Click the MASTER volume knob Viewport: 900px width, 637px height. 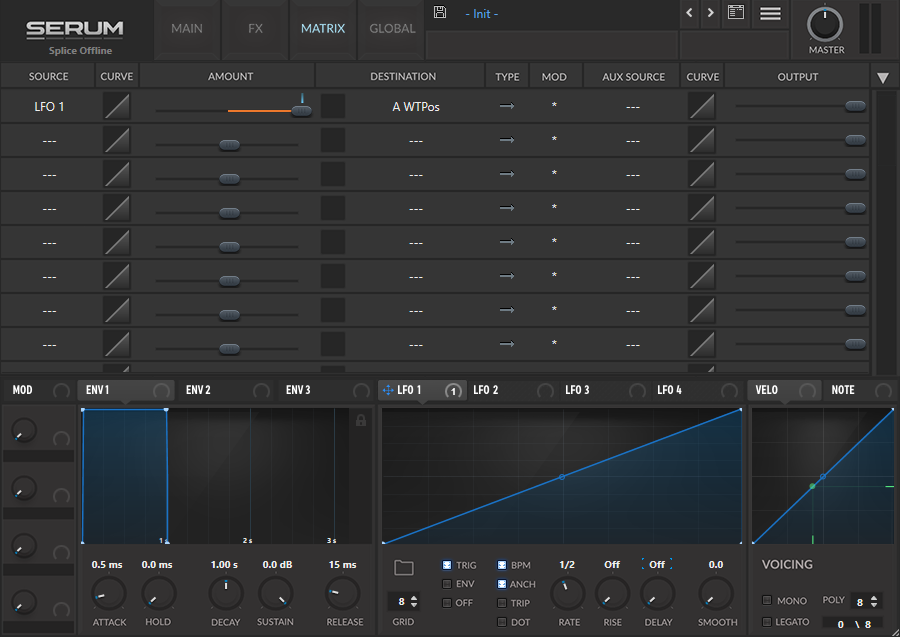[x=825, y=25]
